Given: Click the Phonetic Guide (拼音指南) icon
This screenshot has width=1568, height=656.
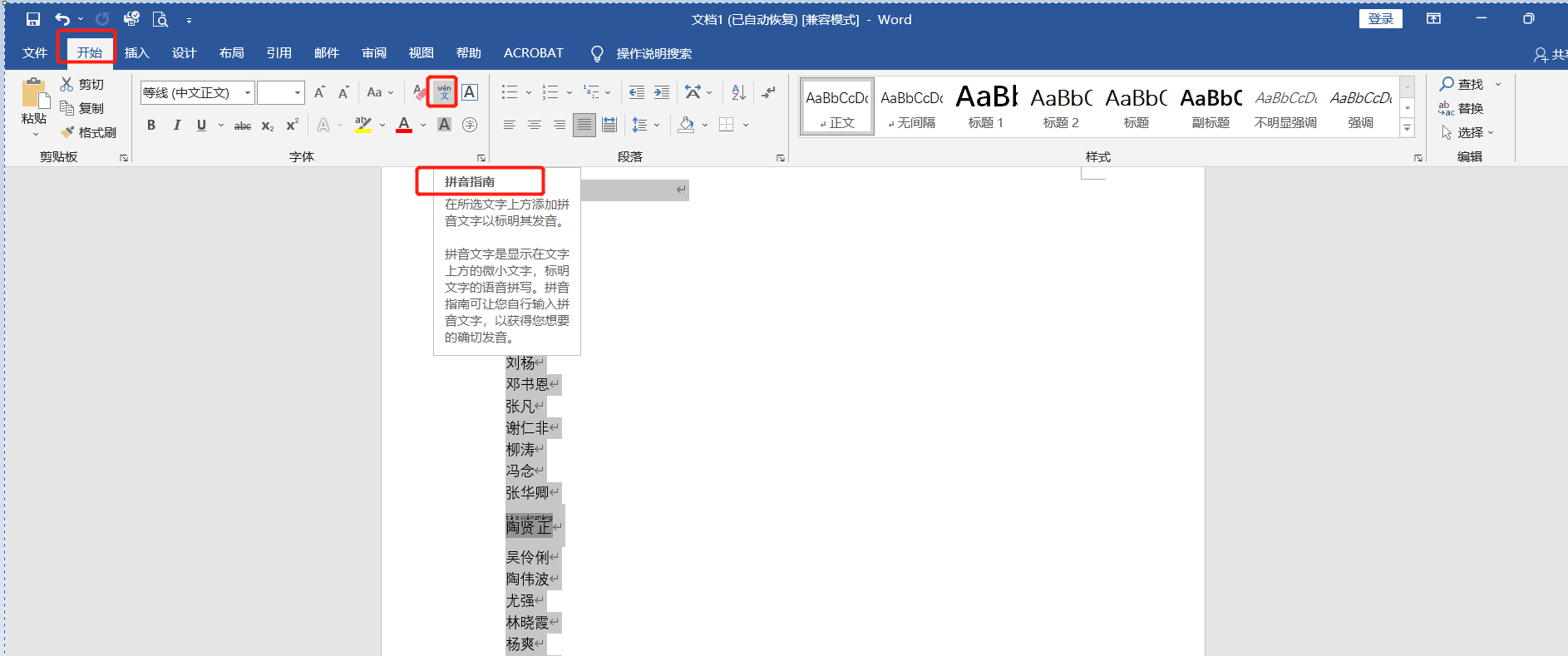Looking at the screenshot, I should 444,92.
